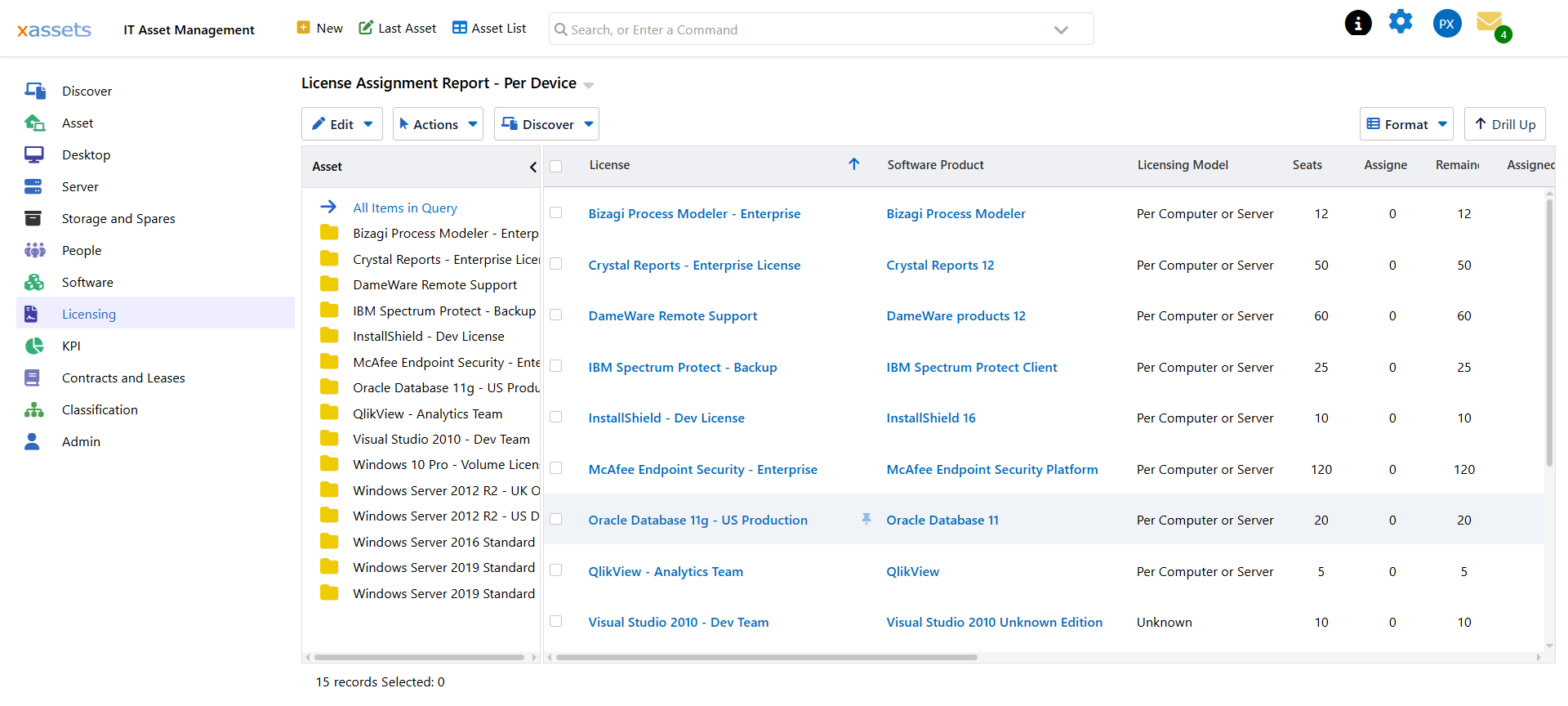
Task: Click the search magnifier icon
Action: [x=561, y=29]
